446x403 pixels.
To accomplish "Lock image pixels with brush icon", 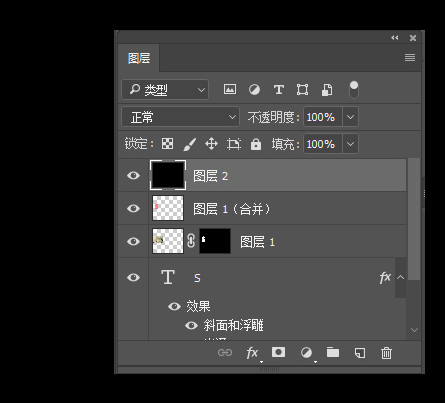I will tap(190, 144).
